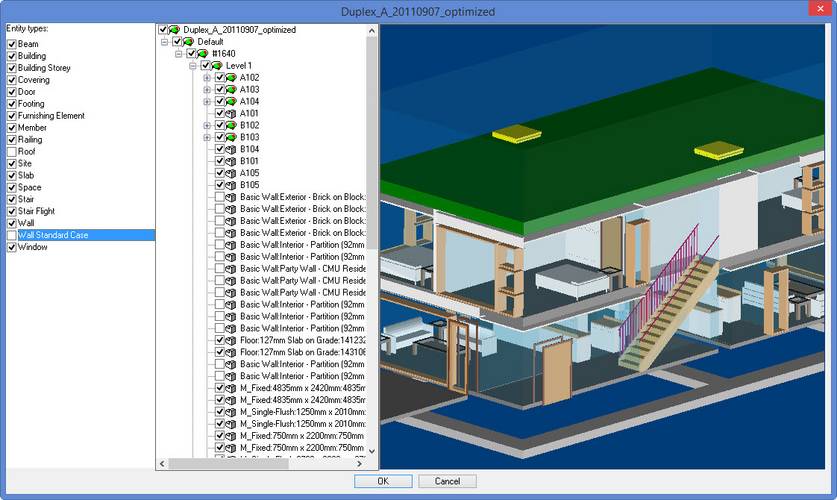Click the green icon beside Level 1
This screenshot has width=837, height=500.
217,66
